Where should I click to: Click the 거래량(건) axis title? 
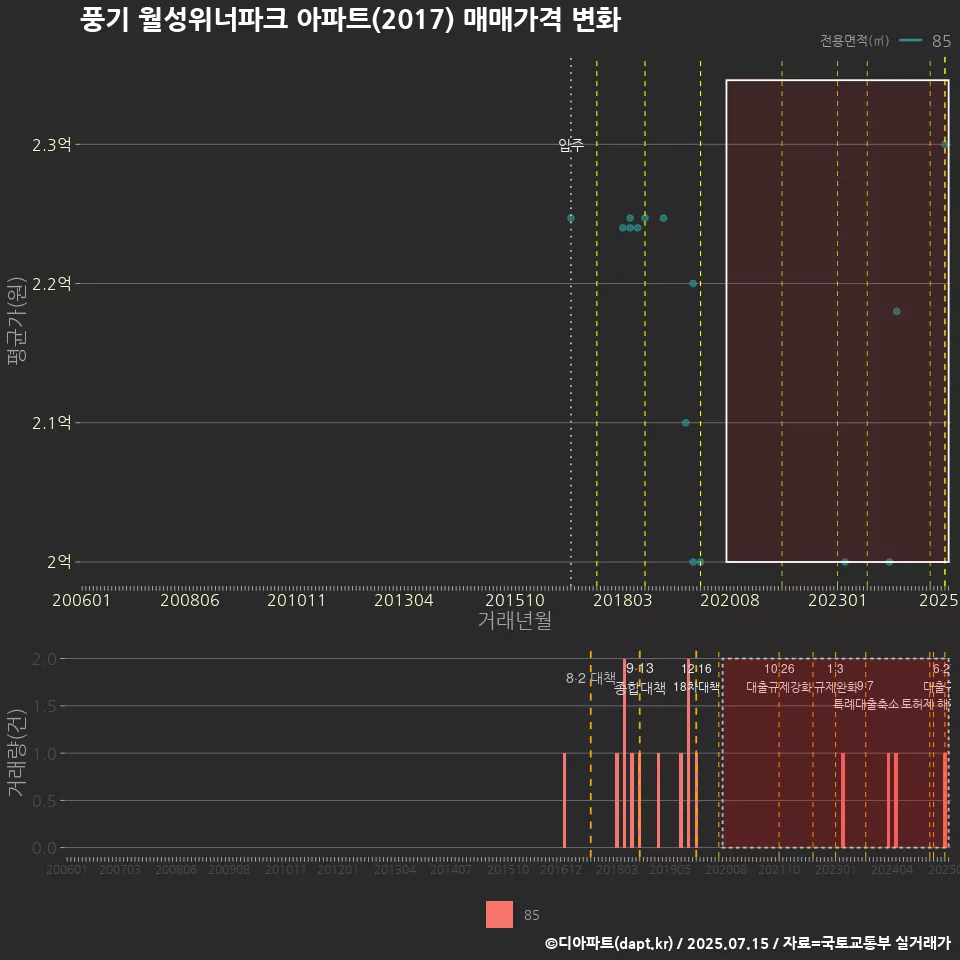(x=16, y=752)
